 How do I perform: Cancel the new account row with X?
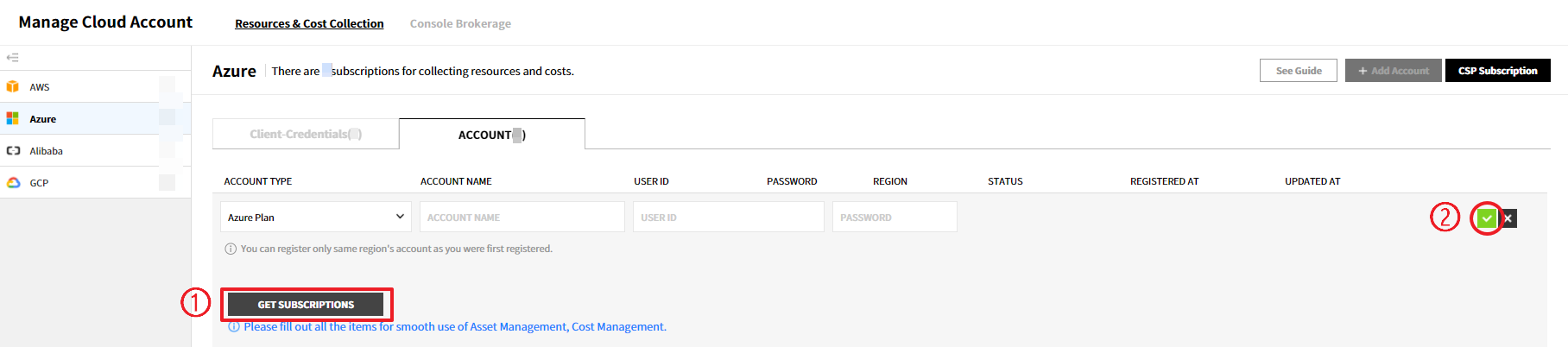tap(1508, 218)
